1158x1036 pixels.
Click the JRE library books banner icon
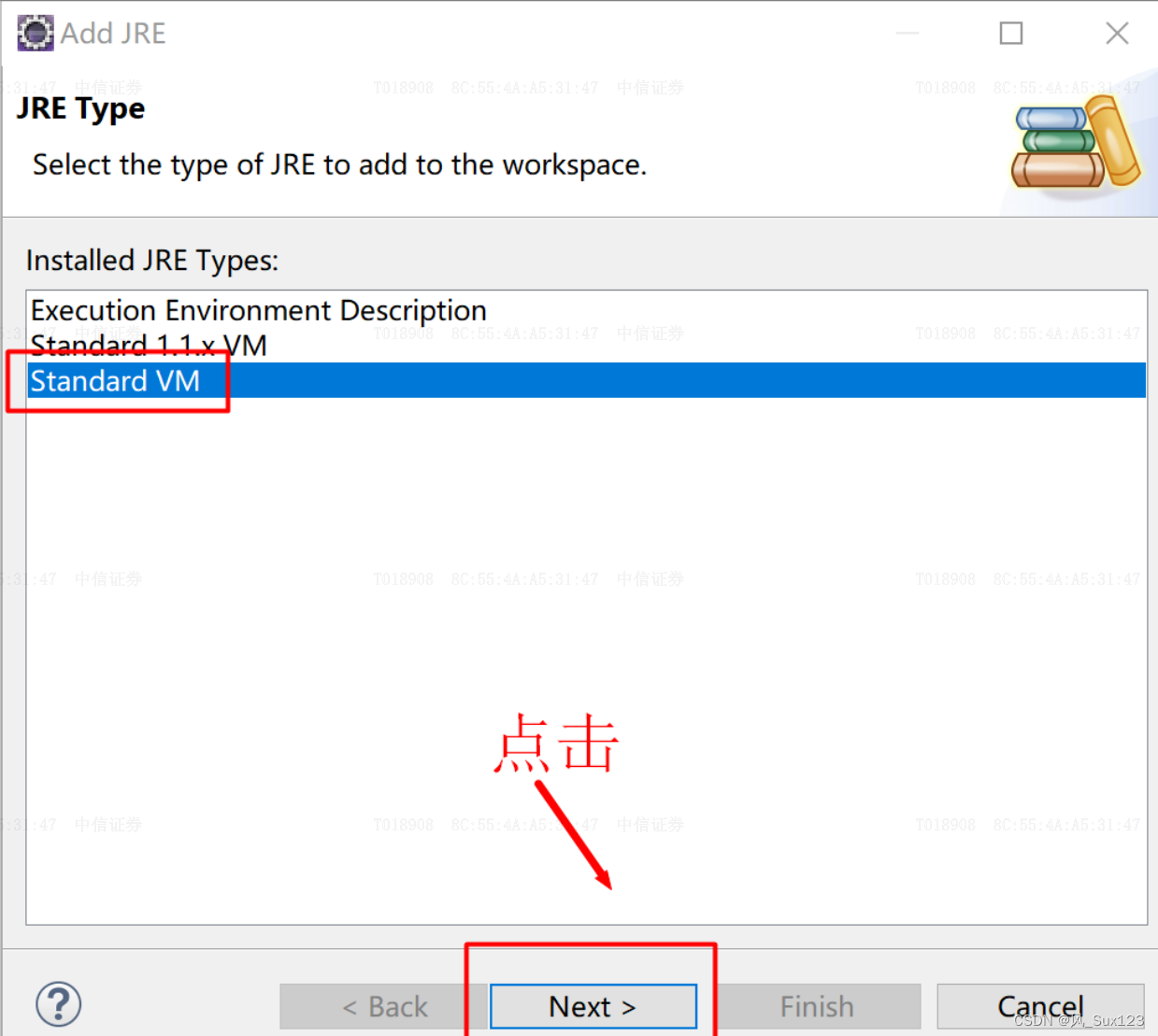click(1076, 144)
